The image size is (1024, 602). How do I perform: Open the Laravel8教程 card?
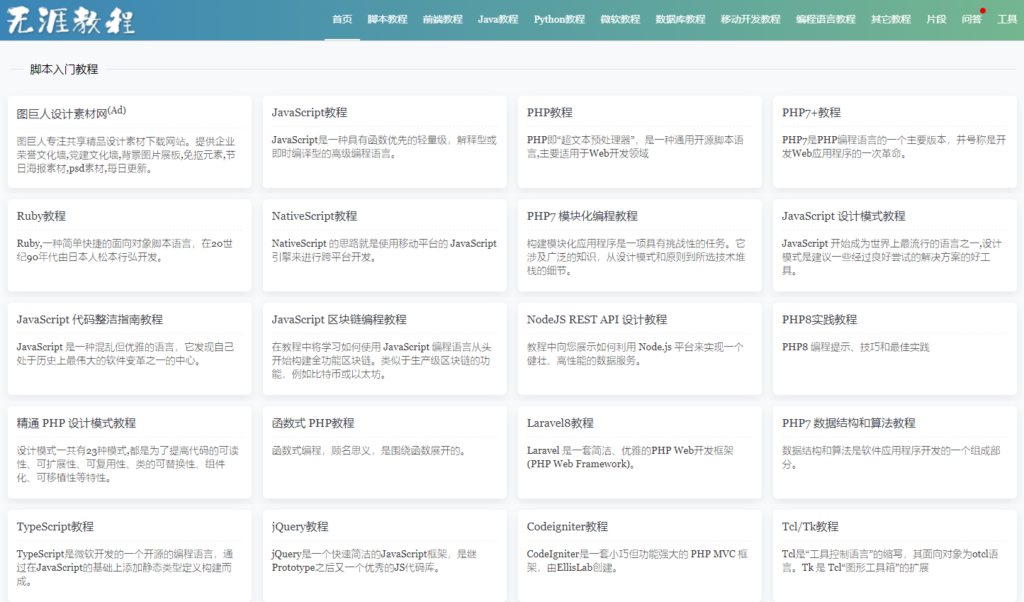pos(559,423)
